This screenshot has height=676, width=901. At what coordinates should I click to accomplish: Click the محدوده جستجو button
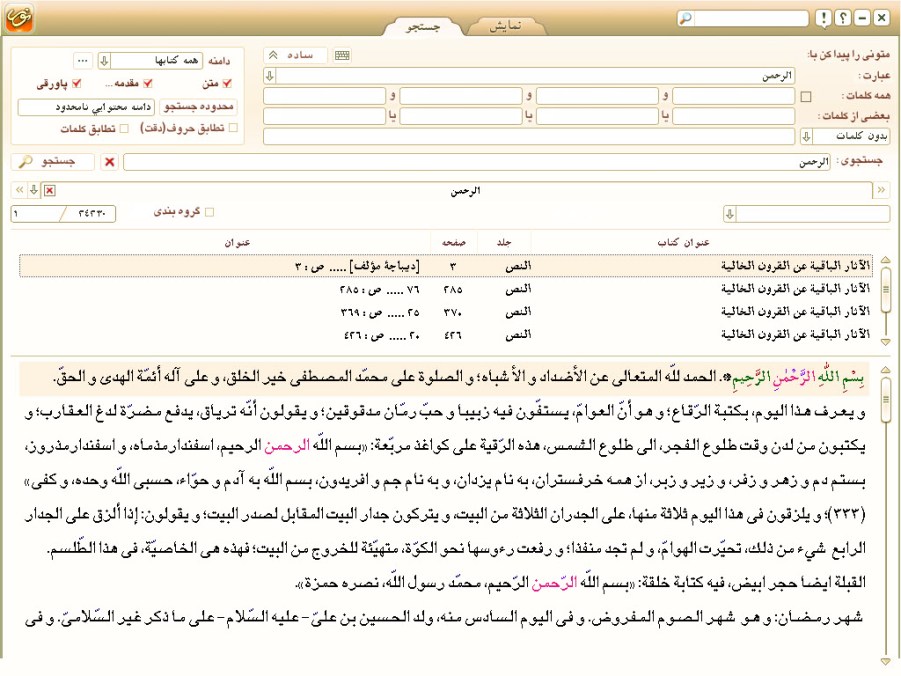[x=198, y=107]
